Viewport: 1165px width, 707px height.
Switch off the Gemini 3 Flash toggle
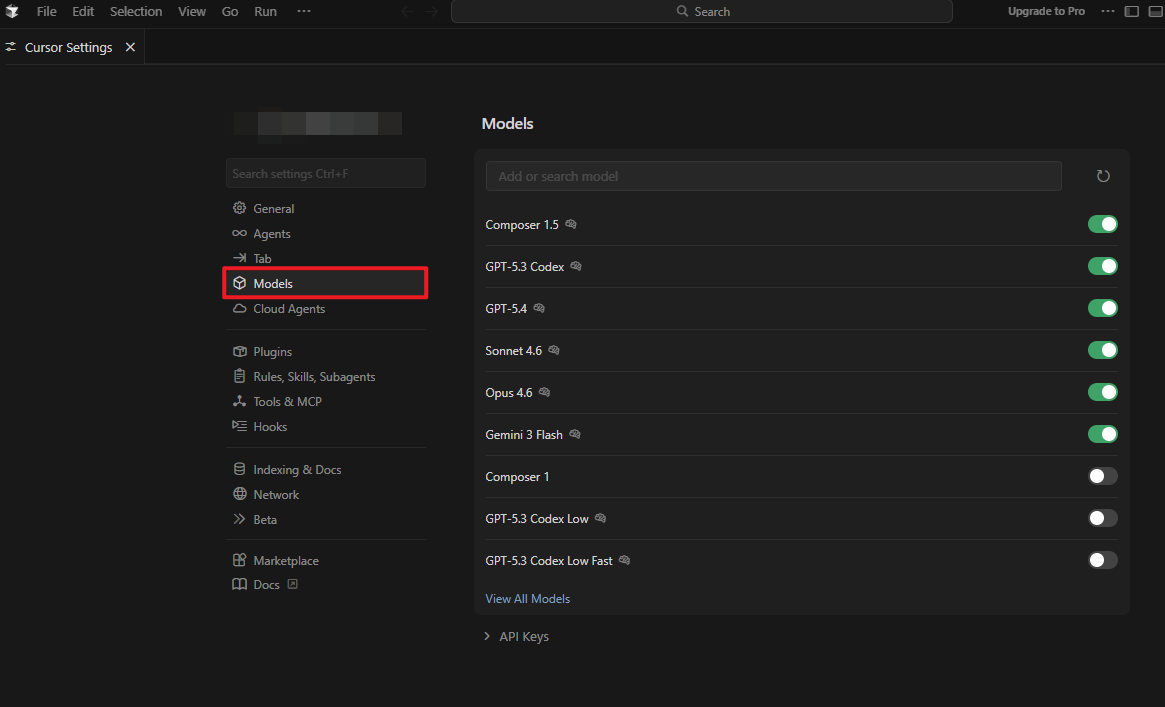click(x=1103, y=434)
